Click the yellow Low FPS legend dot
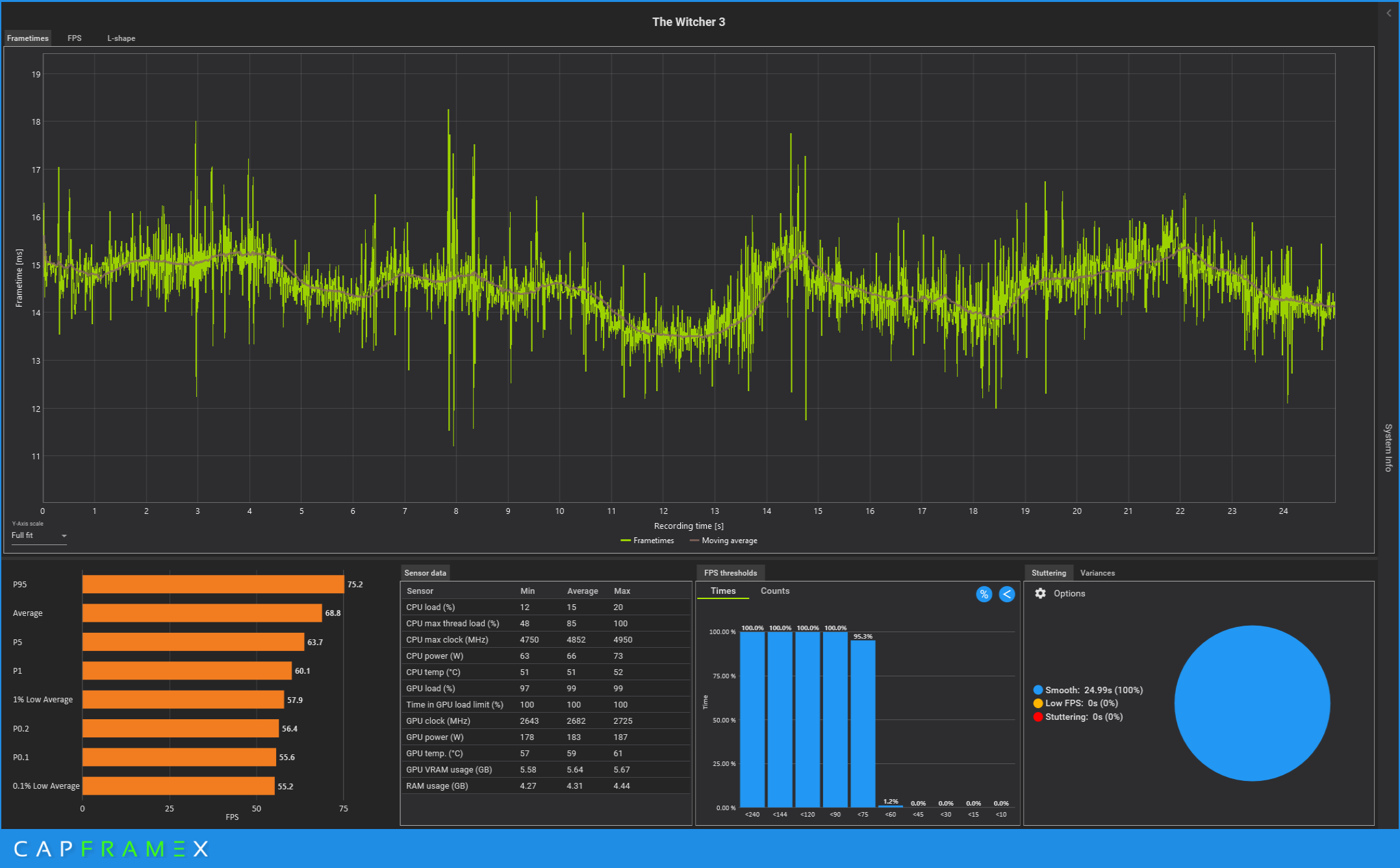 (x=1037, y=703)
